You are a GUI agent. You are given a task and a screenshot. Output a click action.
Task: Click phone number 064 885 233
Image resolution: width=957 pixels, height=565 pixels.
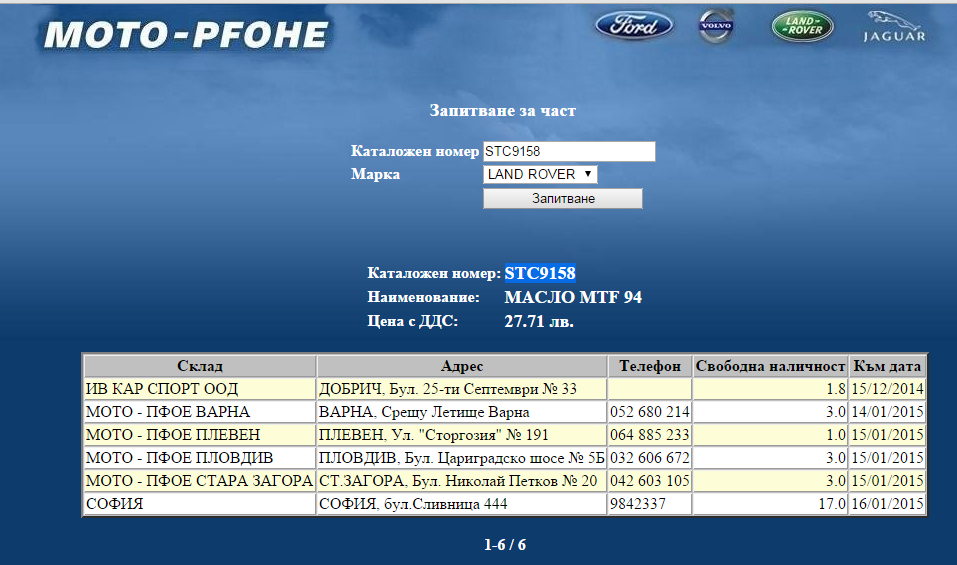point(649,435)
